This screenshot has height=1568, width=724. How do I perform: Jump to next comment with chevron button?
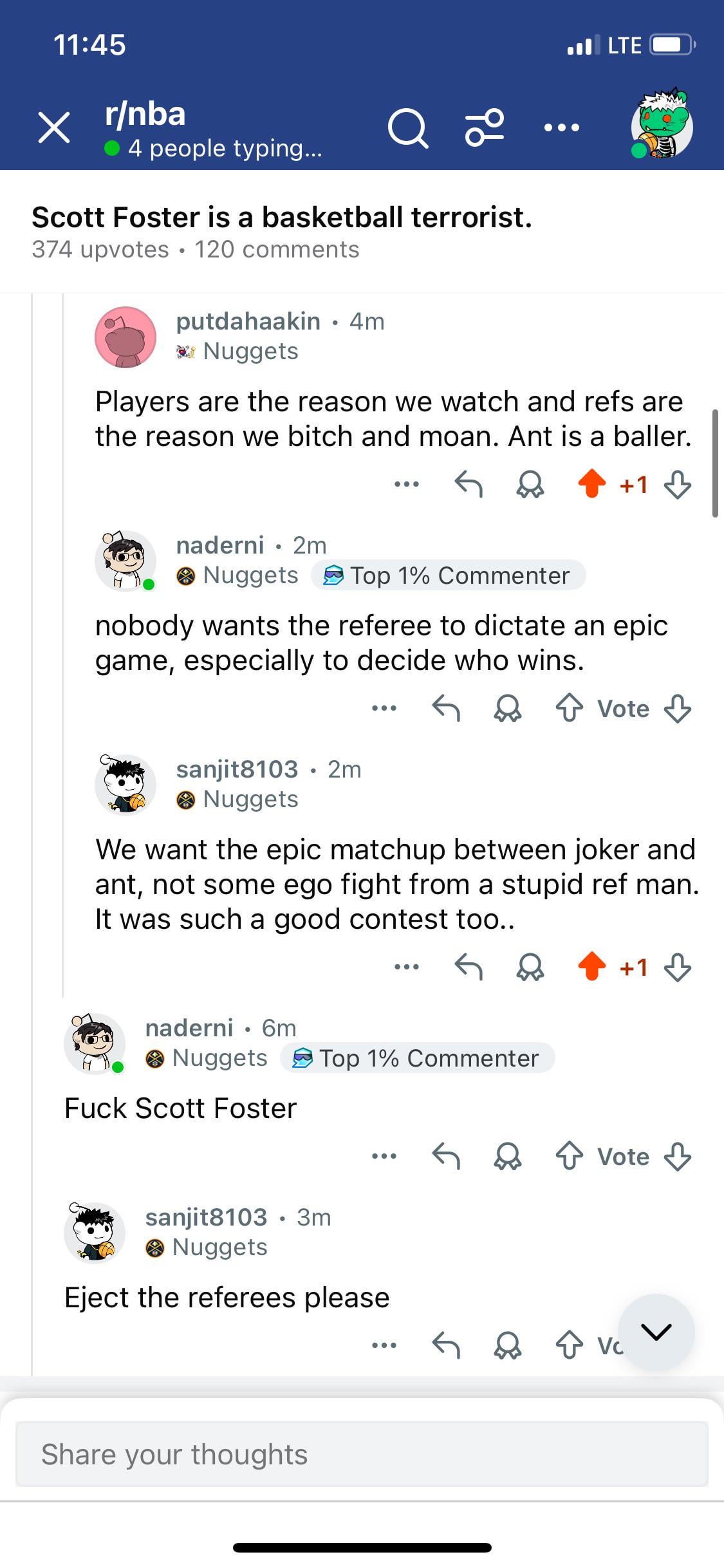[656, 1331]
